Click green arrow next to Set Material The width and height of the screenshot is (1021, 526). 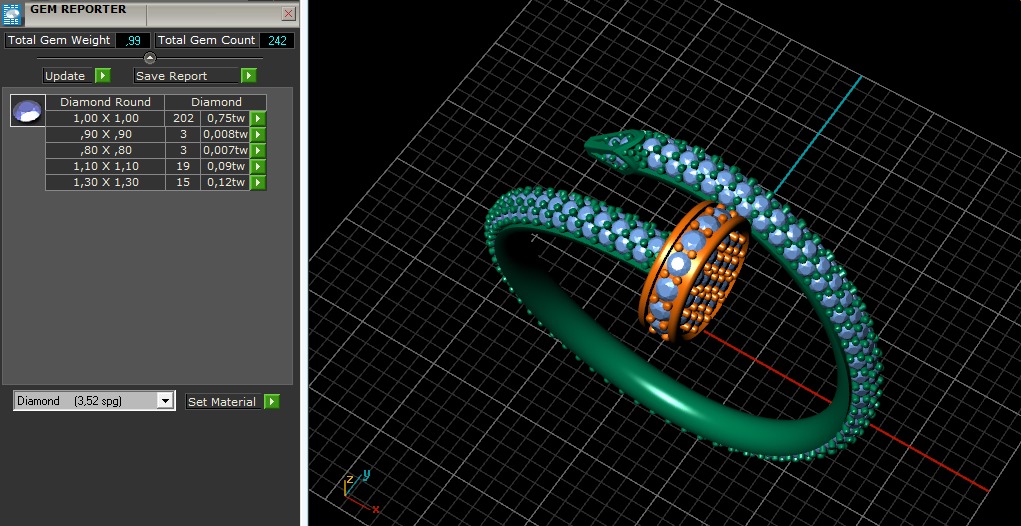click(x=272, y=402)
